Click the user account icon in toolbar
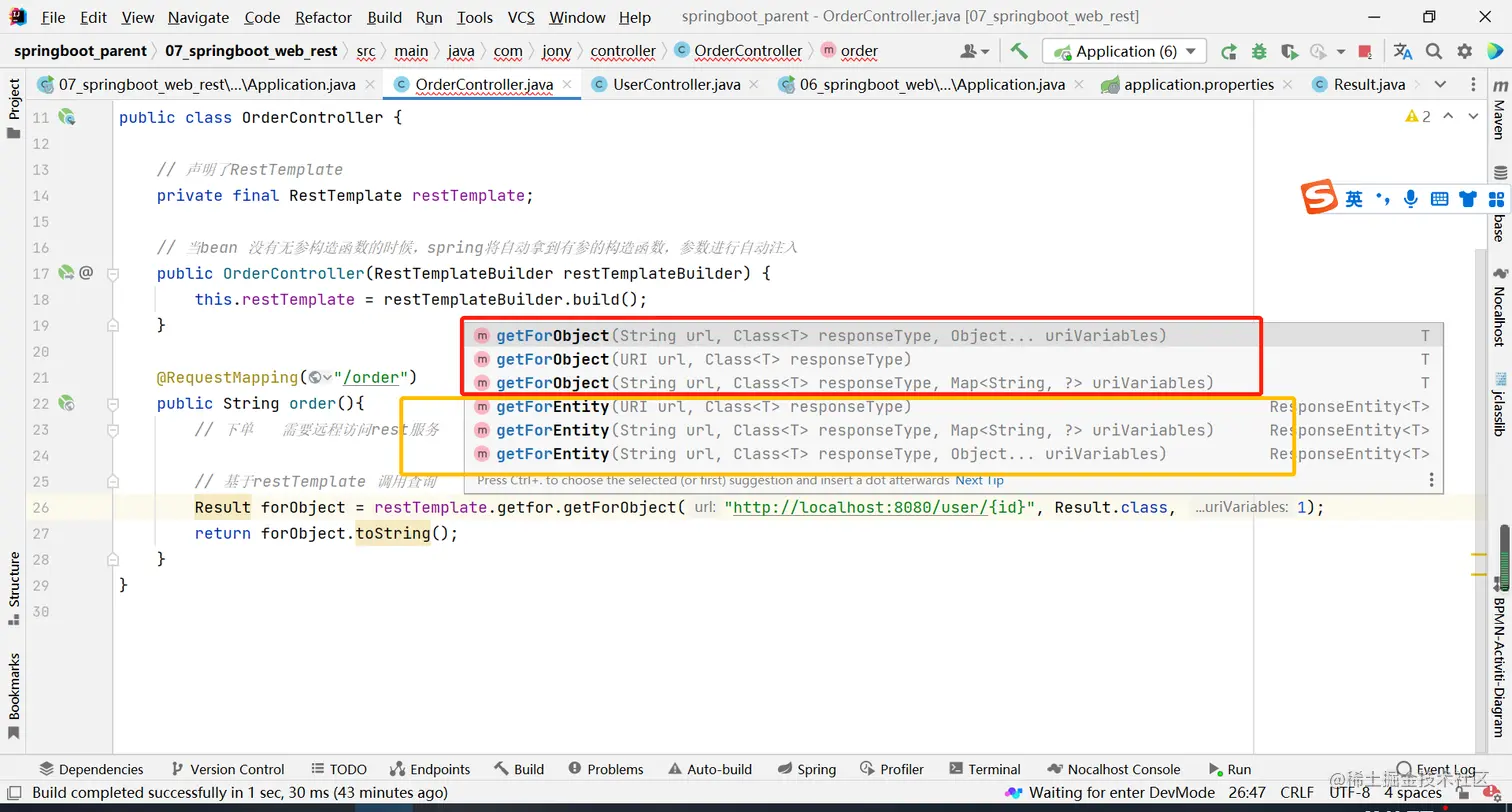This screenshot has height=812, width=1512. click(968, 51)
